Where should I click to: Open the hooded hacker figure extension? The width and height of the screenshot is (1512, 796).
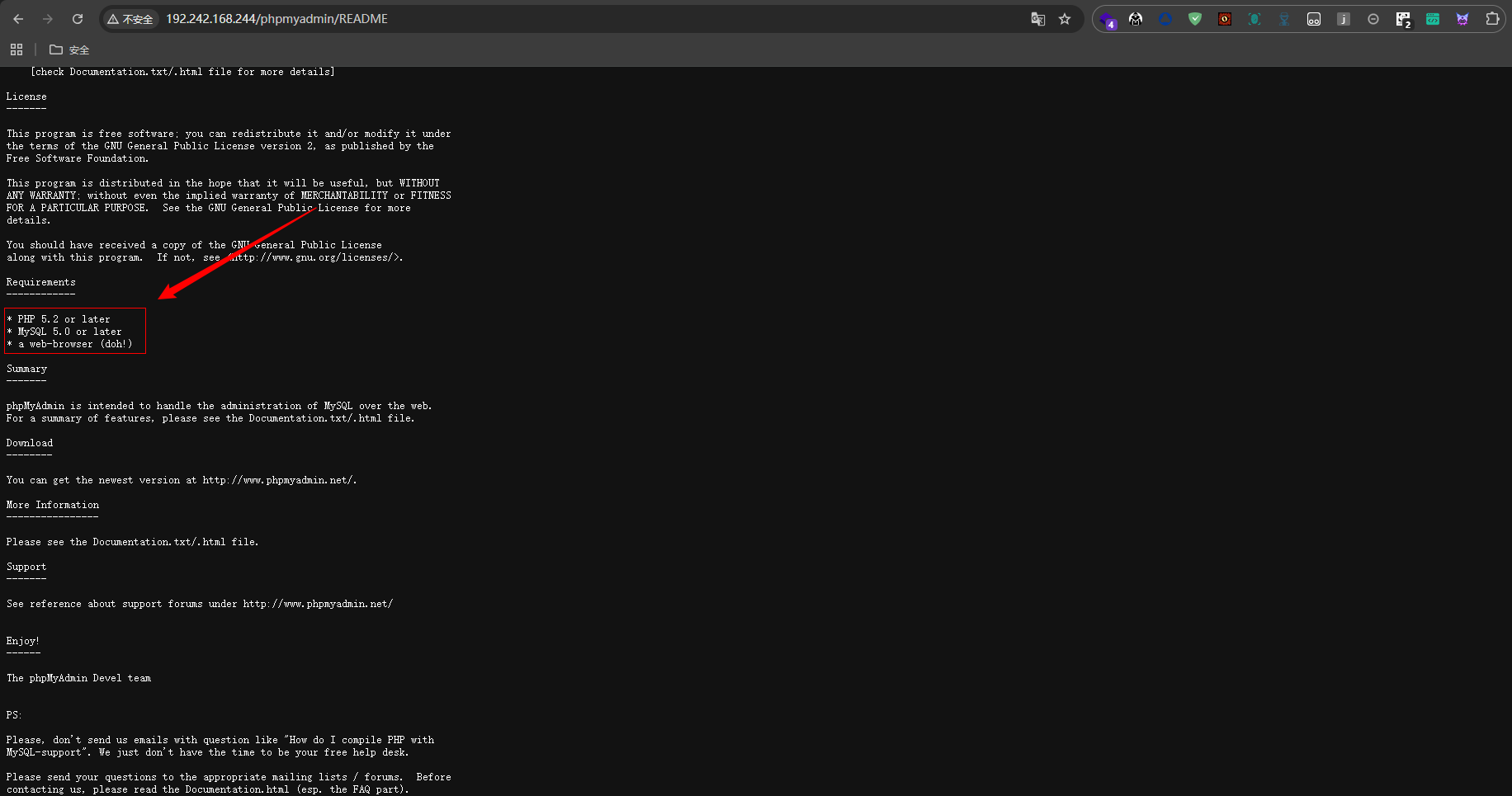(1136, 19)
